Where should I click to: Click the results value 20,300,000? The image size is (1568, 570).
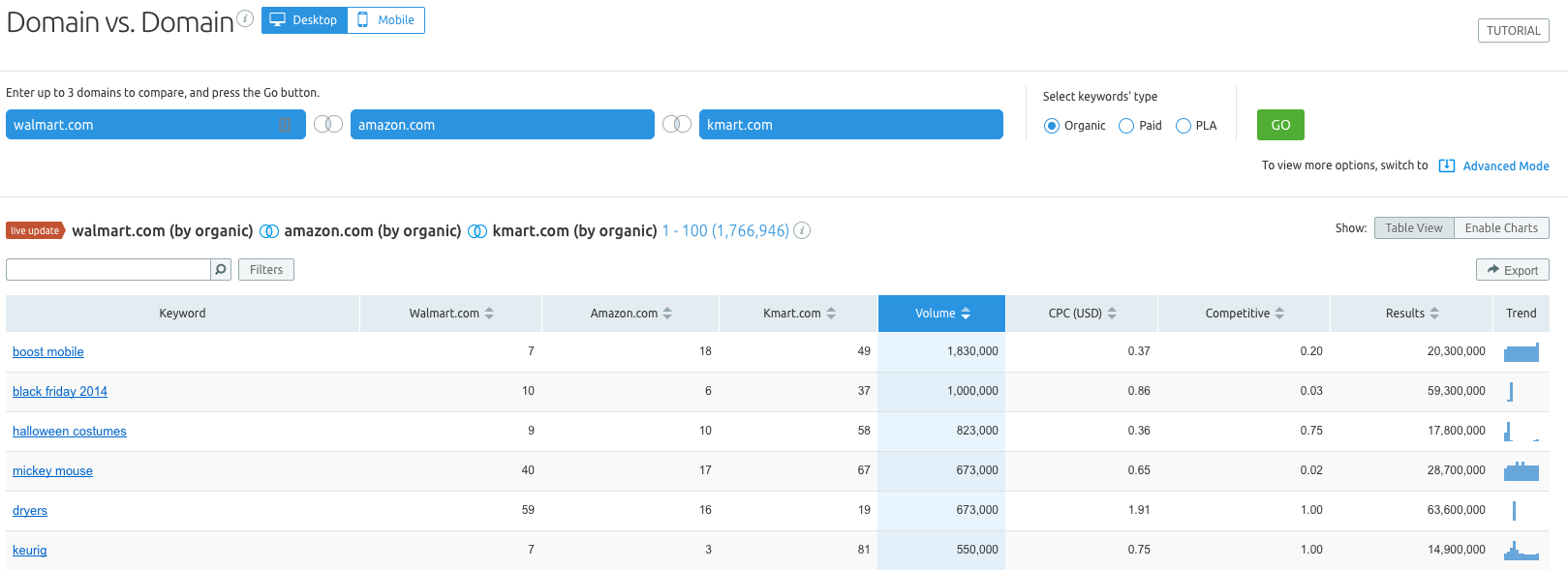(1456, 351)
